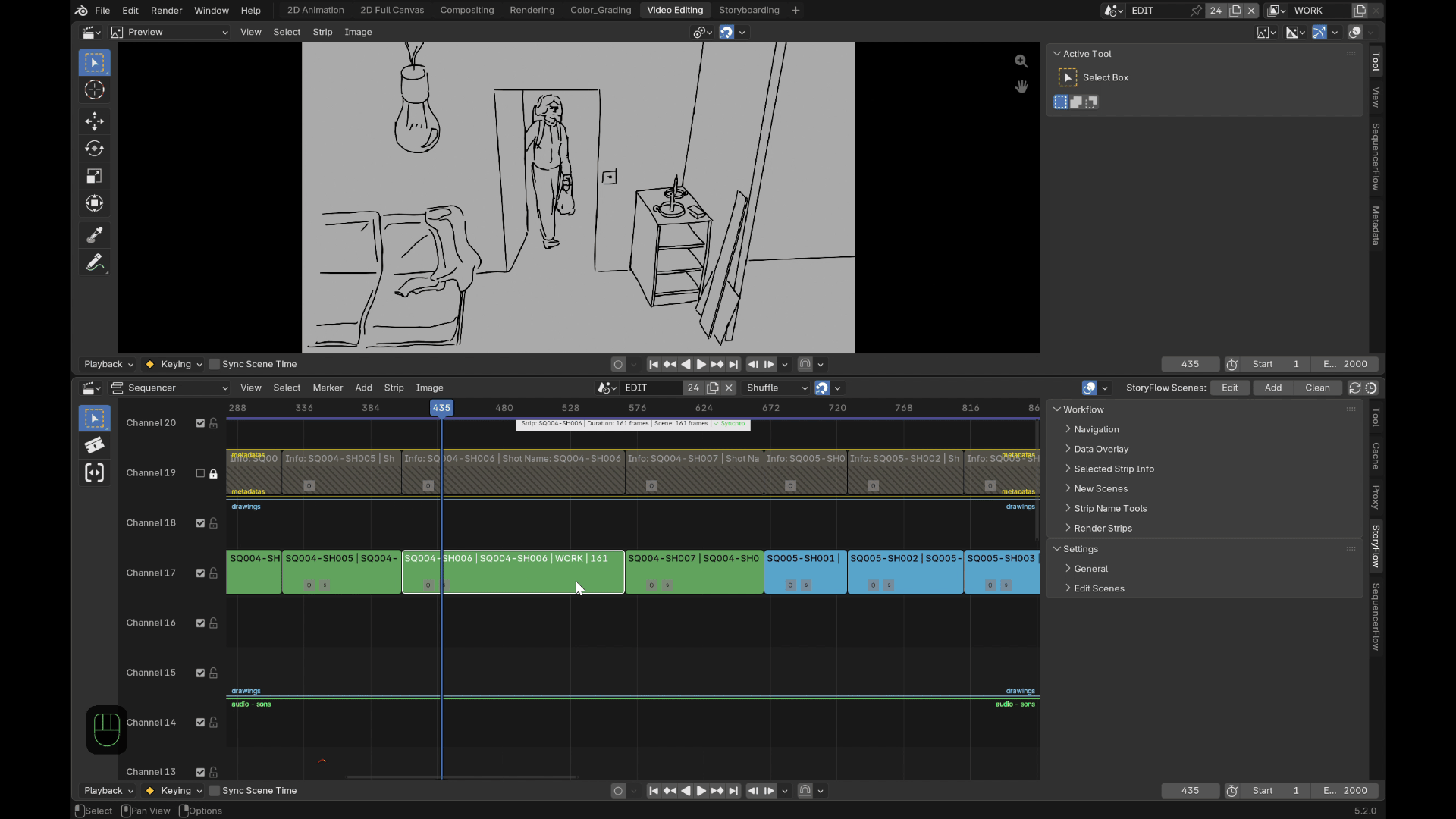Click the zoom magnifier in preview

click(x=1021, y=61)
